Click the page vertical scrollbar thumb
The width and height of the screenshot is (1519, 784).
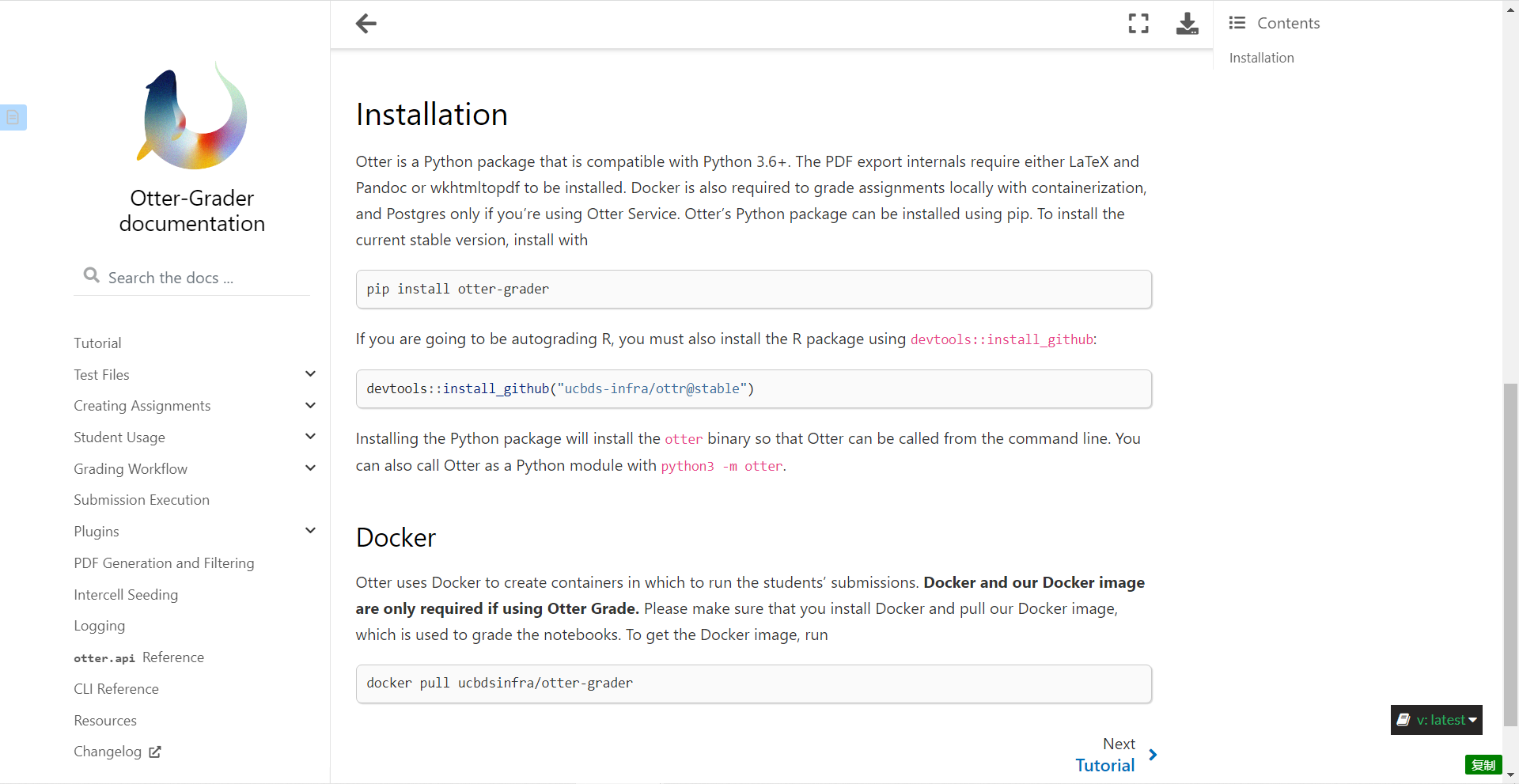click(1510, 554)
